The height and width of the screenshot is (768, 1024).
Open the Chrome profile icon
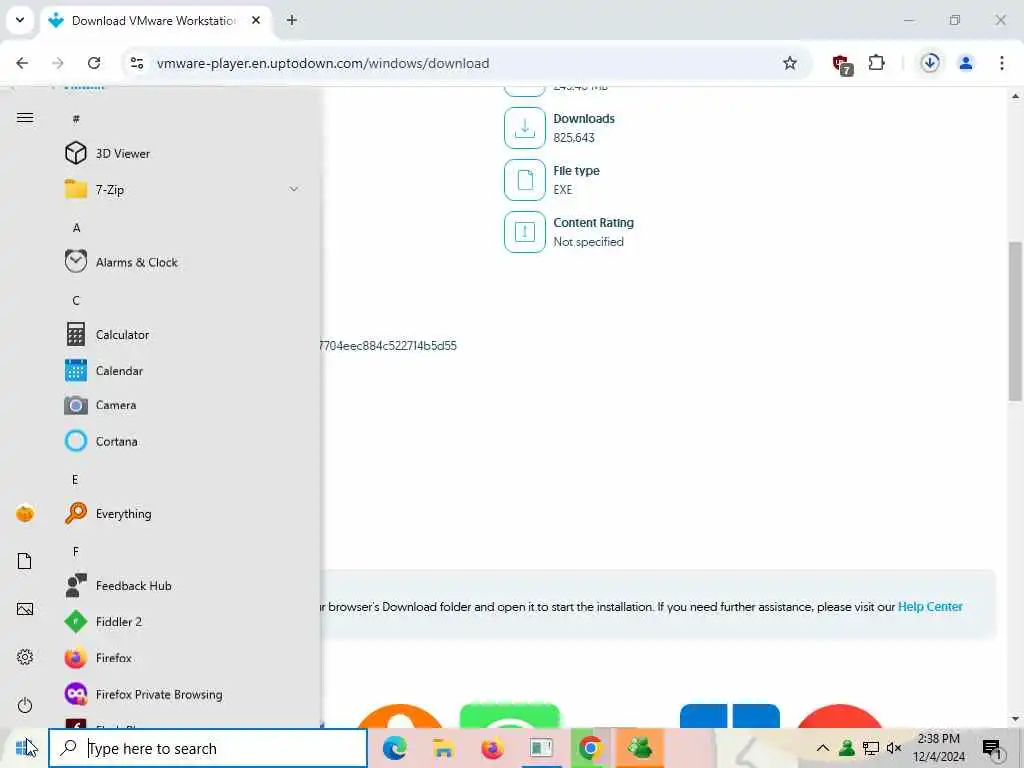(965, 63)
